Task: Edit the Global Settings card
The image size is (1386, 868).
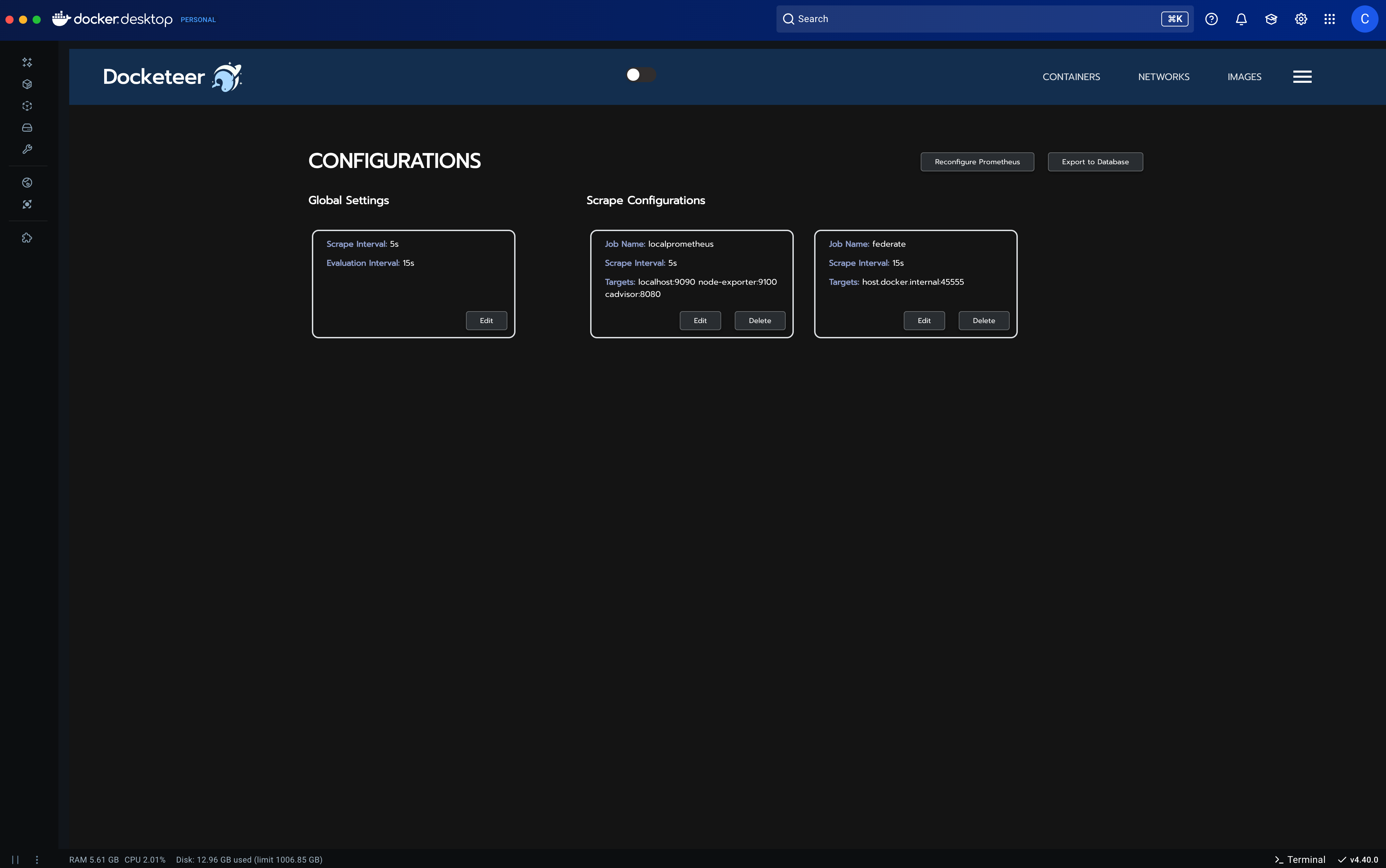Action: pyautogui.click(x=486, y=320)
